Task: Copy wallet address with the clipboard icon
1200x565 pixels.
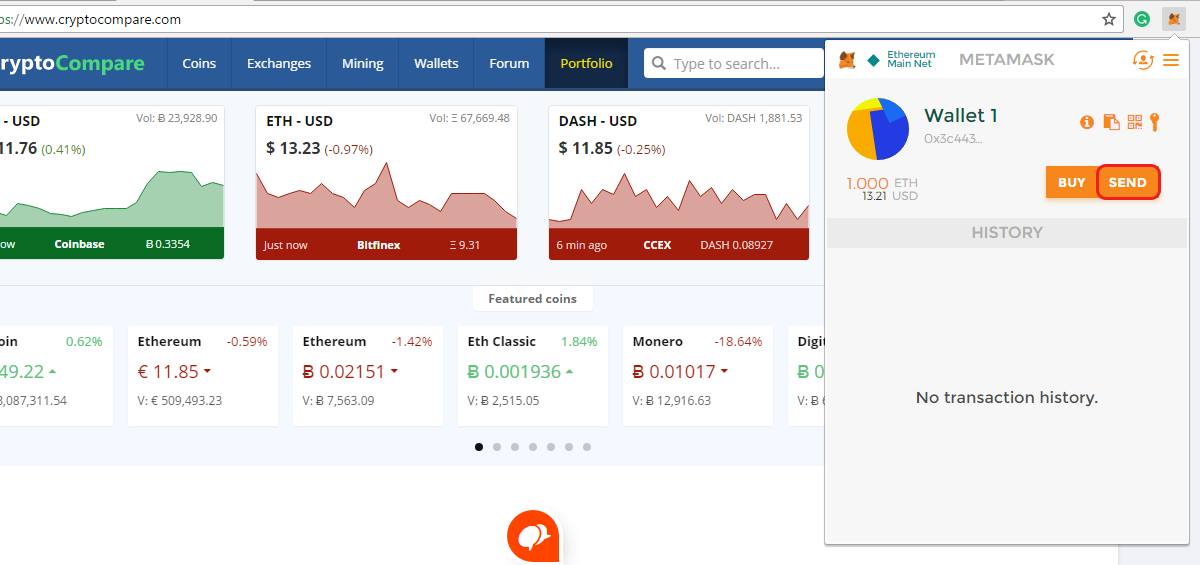Action: (1111, 122)
